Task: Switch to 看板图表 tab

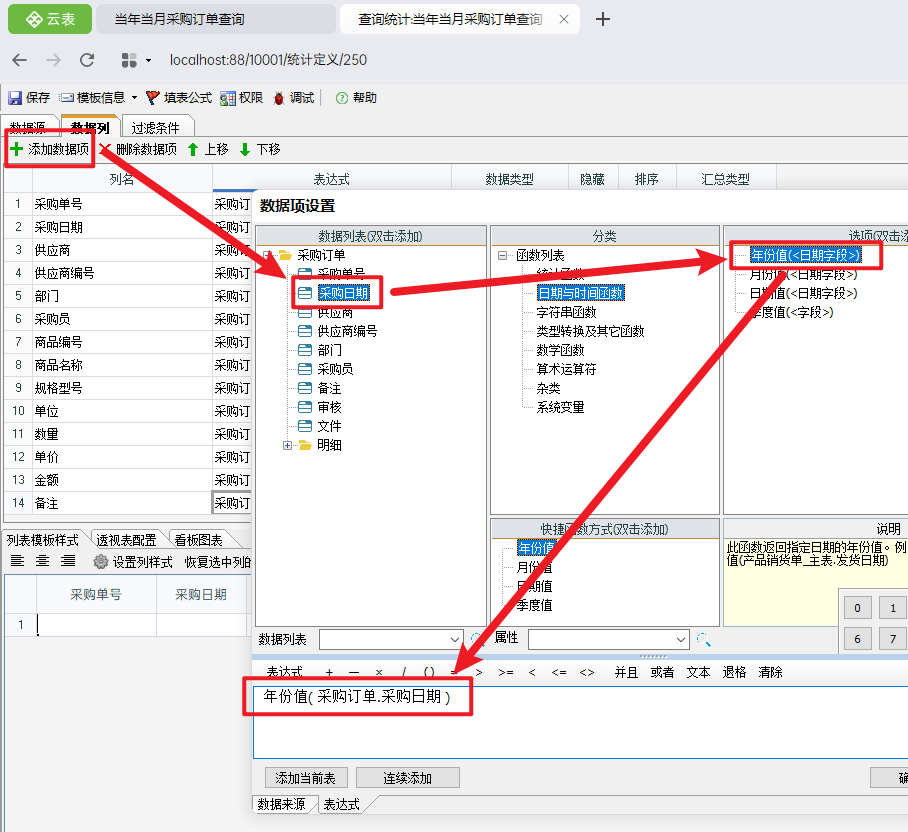Action: pos(199,540)
